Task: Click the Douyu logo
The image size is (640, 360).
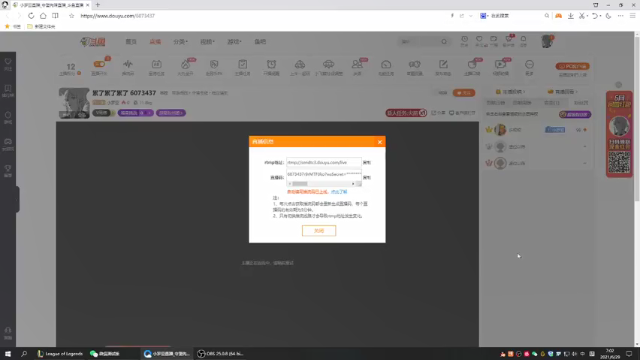Action: click(x=93, y=42)
